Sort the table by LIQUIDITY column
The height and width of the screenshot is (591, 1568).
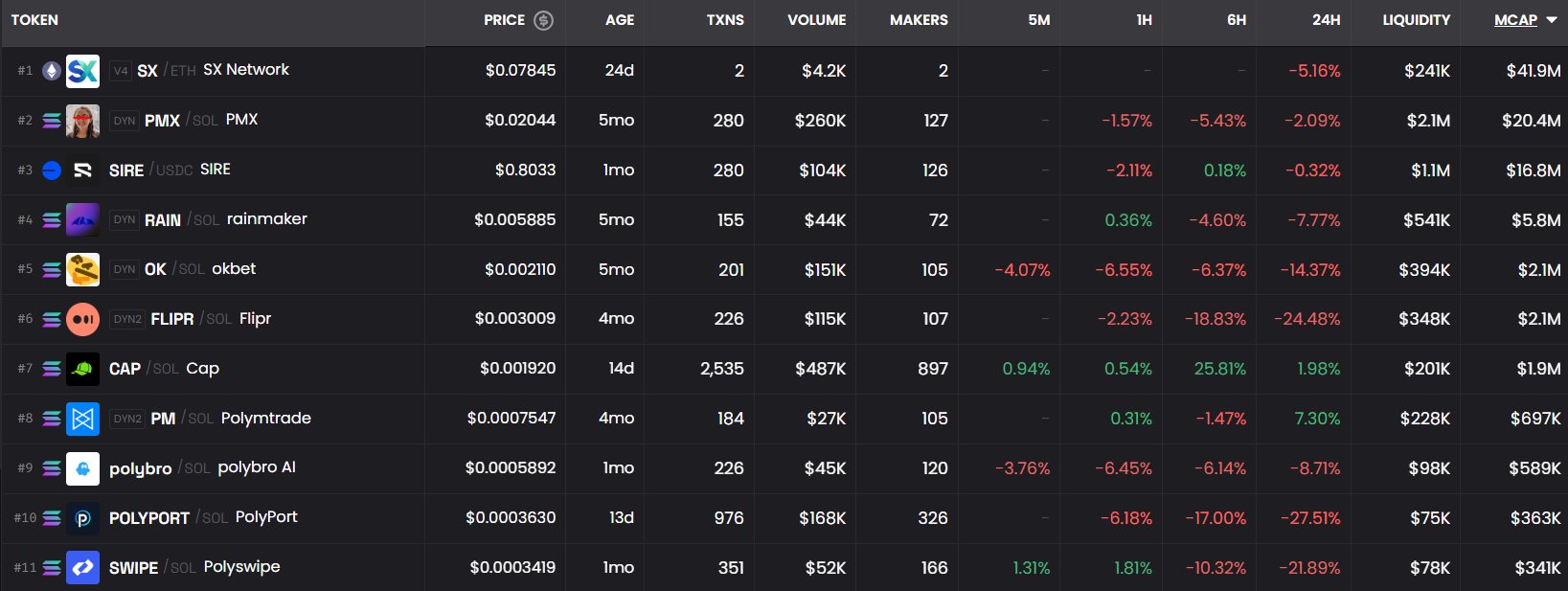[1416, 20]
